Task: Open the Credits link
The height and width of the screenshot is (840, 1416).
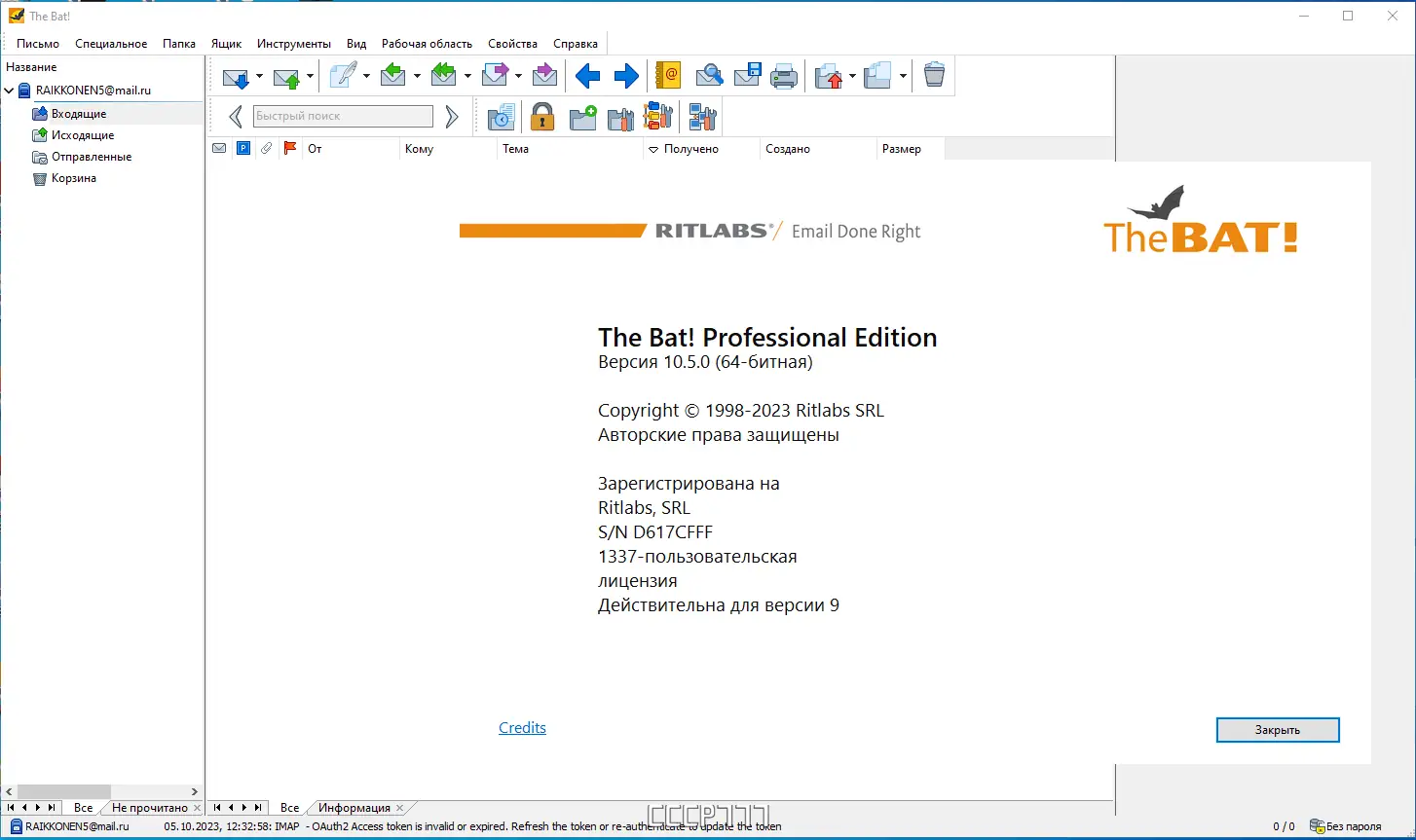Action: [522, 728]
